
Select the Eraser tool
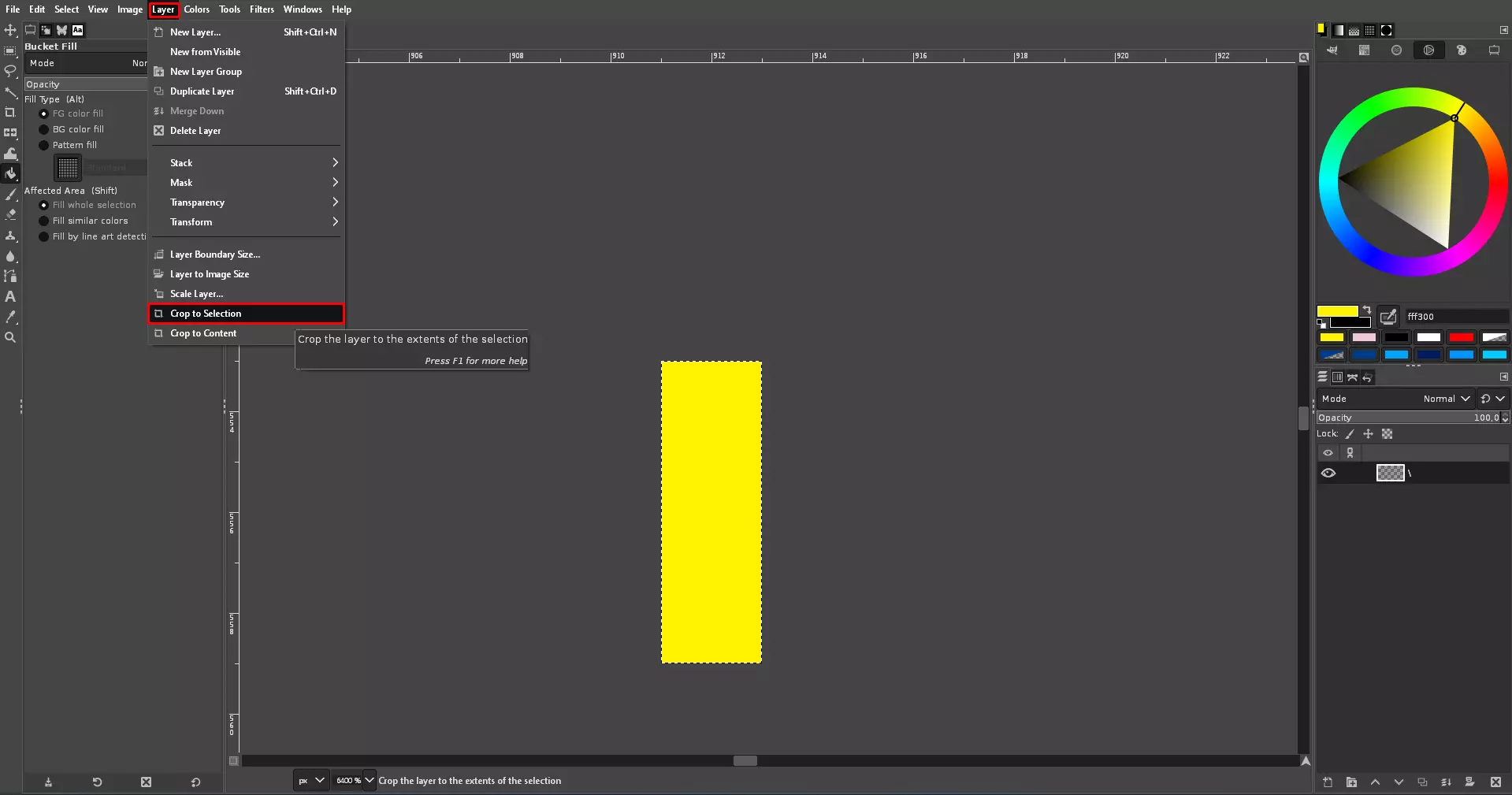10,214
